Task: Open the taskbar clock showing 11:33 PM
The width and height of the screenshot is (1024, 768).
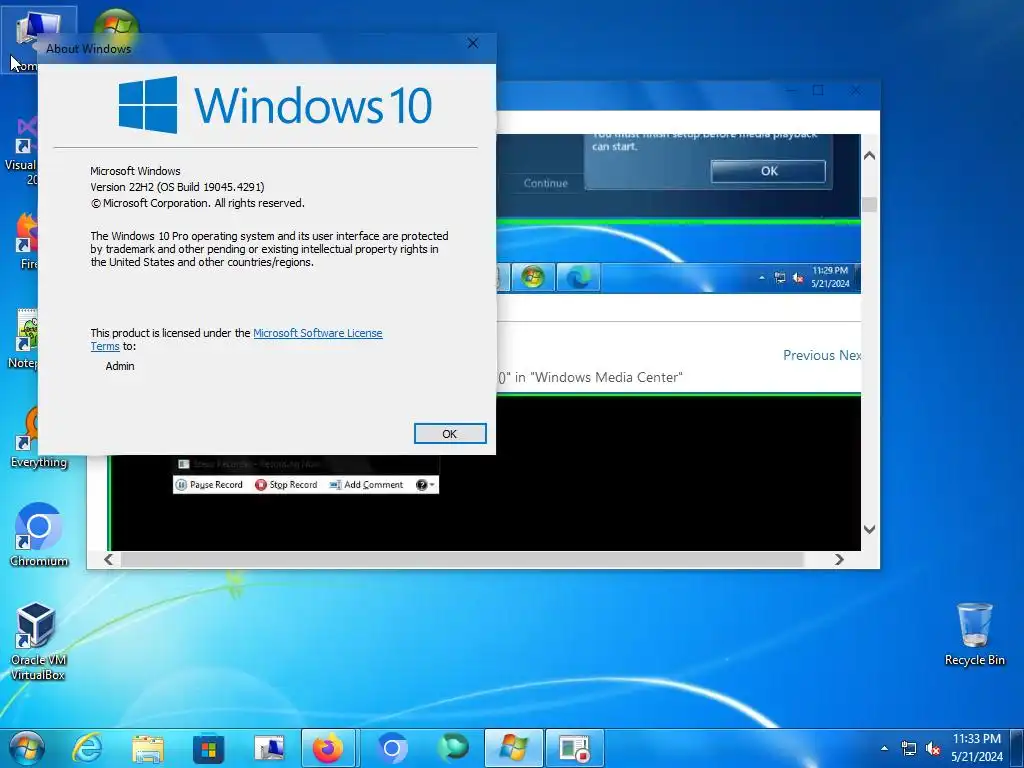Action: 976,748
